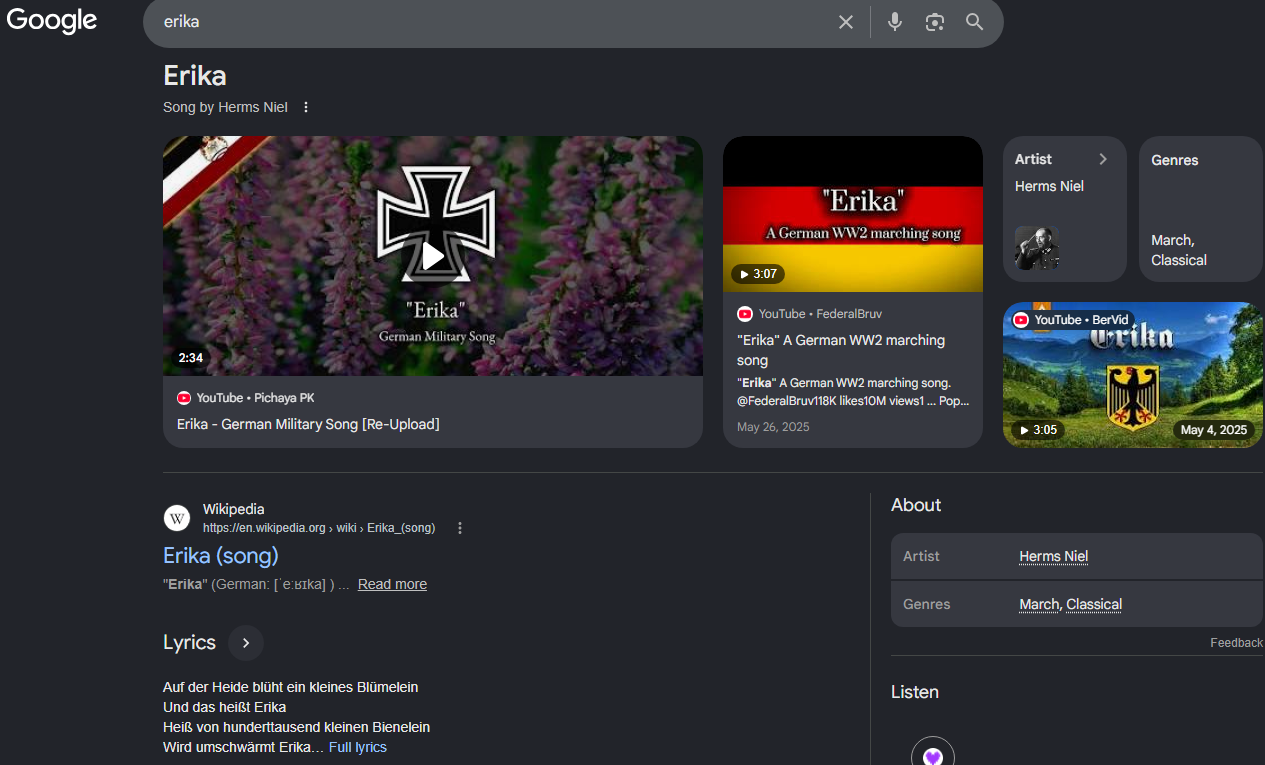Click the Read more link
The width and height of the screenshot is (1265, 765).
point(392,584)
